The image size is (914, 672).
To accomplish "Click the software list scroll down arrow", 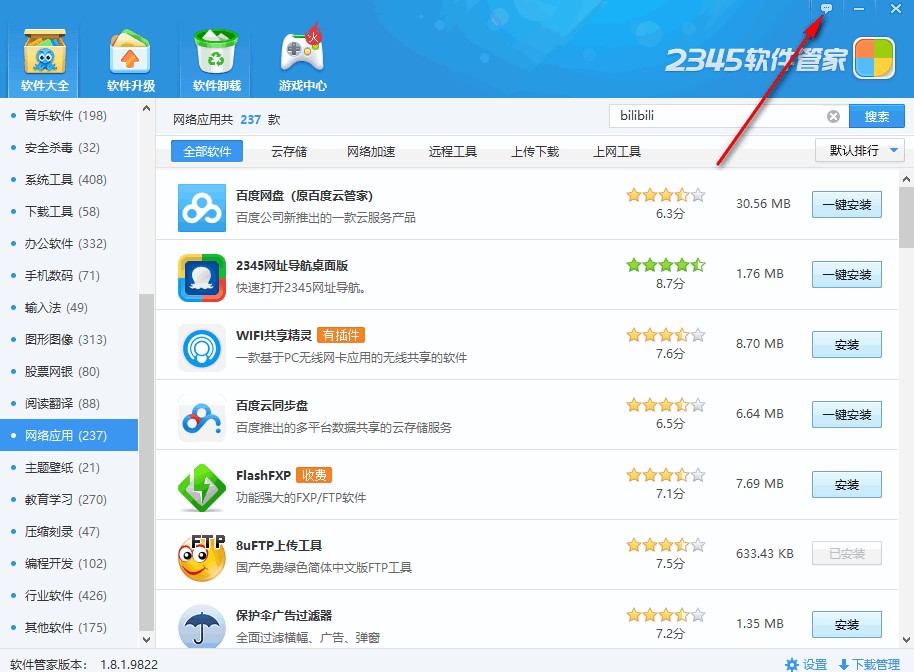I will (906, 640).
